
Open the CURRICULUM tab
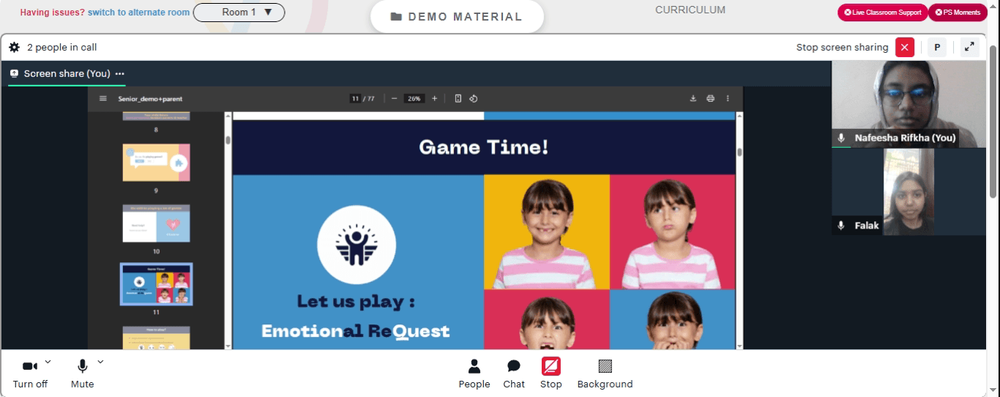(690, 10)
